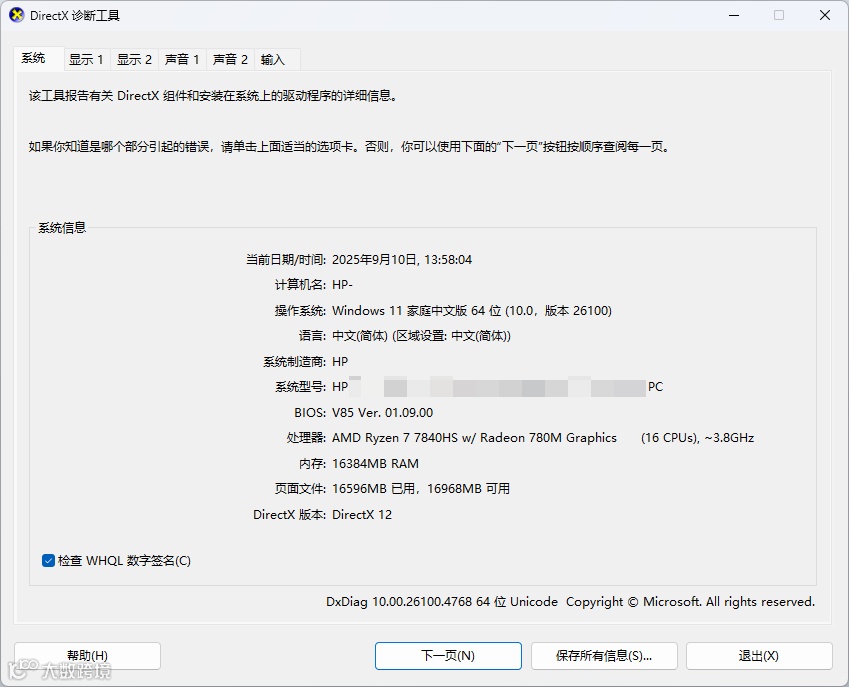Click the 页面文件 label
The width and height of the screenshot is (849, 687).
click(x=300, y=489)
